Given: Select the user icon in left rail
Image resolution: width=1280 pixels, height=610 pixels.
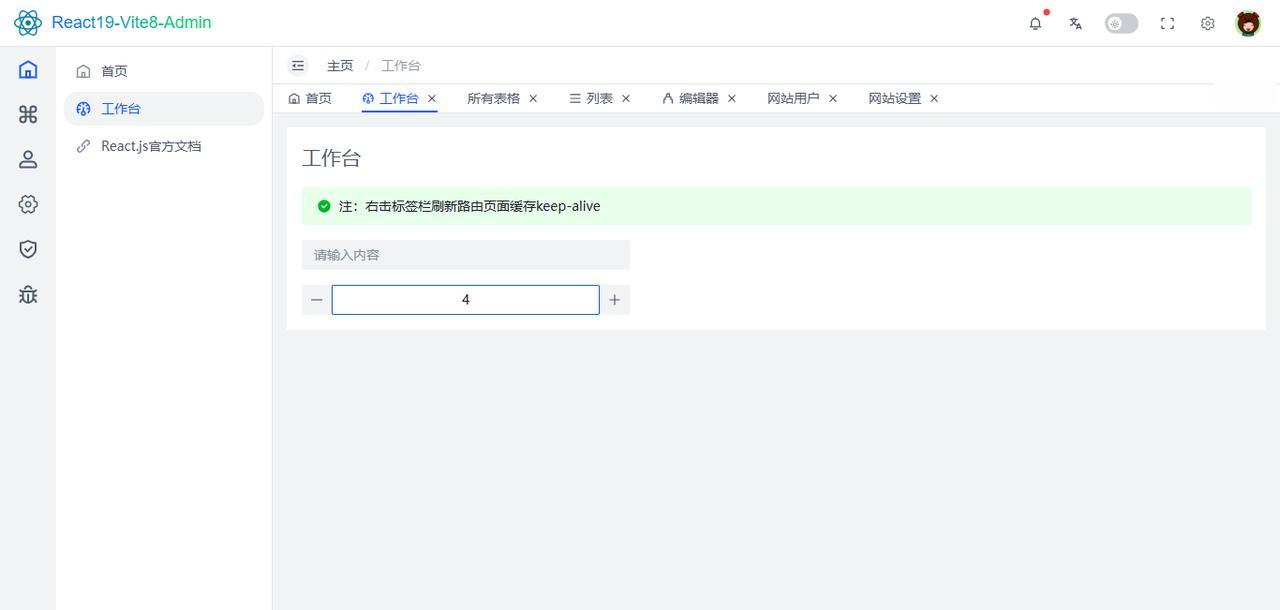Looking at the screenshot, I should coord(28,159).
